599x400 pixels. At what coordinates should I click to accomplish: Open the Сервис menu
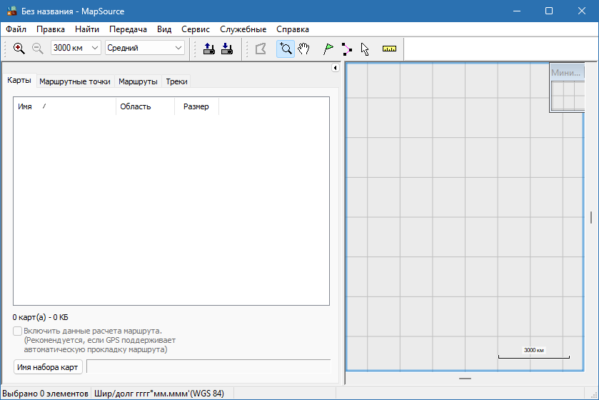coord(196,29)
